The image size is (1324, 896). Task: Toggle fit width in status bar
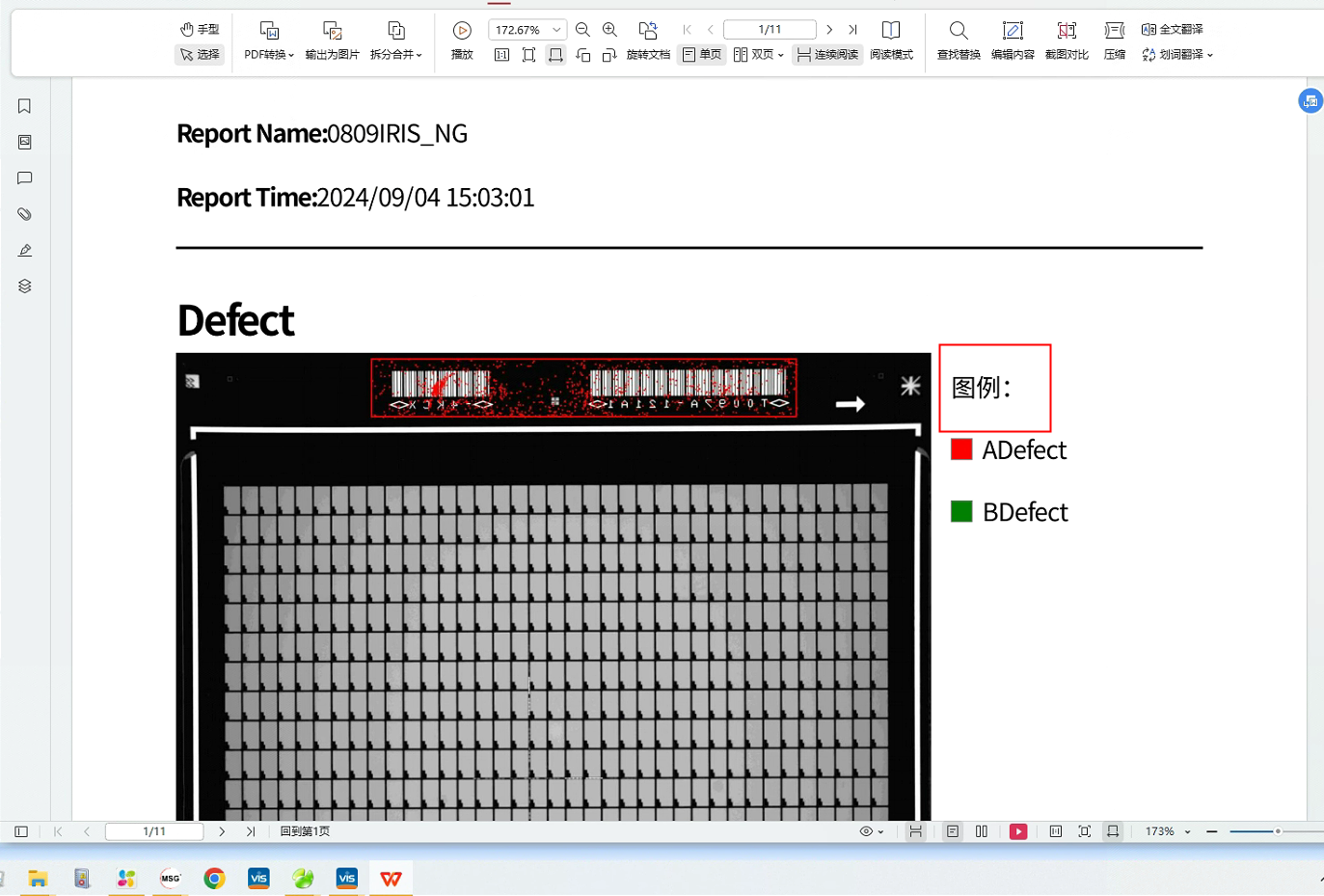pos(1113,831)
